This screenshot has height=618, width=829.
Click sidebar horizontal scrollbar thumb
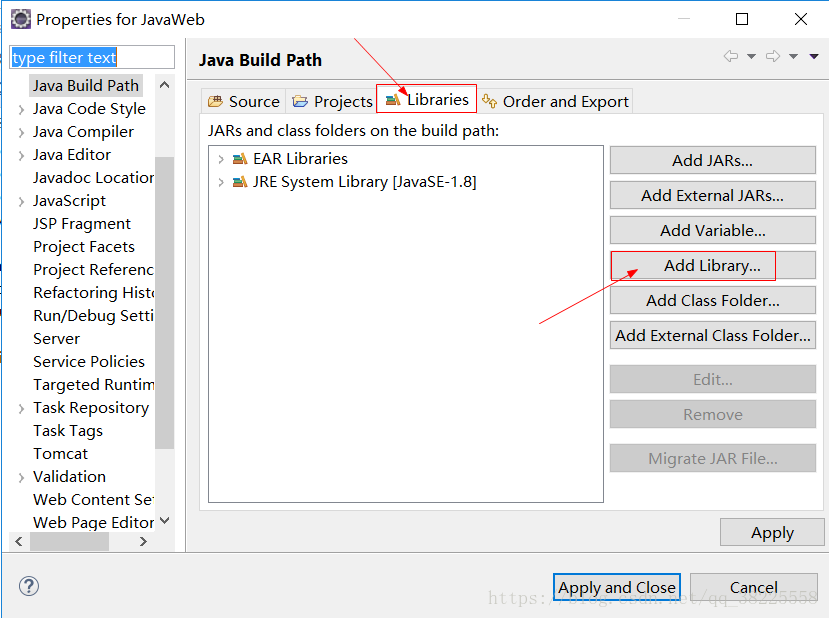(69, 541)
